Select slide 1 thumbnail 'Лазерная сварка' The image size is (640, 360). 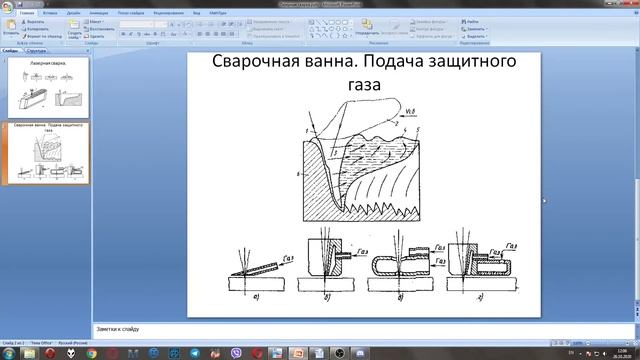coord(48,88)
